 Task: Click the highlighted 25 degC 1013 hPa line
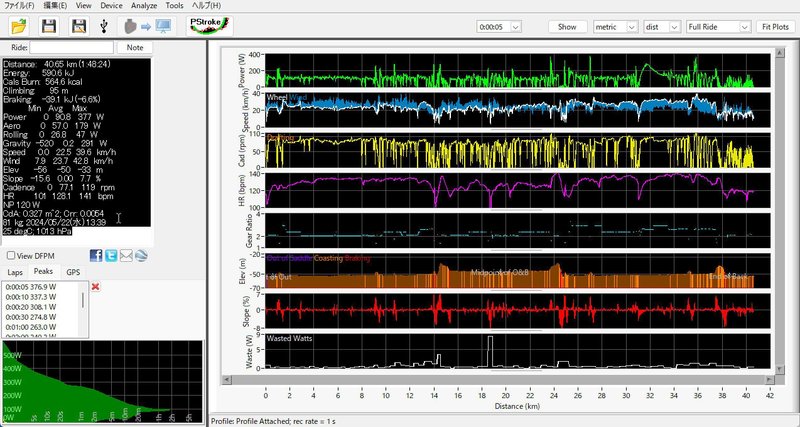37,231
